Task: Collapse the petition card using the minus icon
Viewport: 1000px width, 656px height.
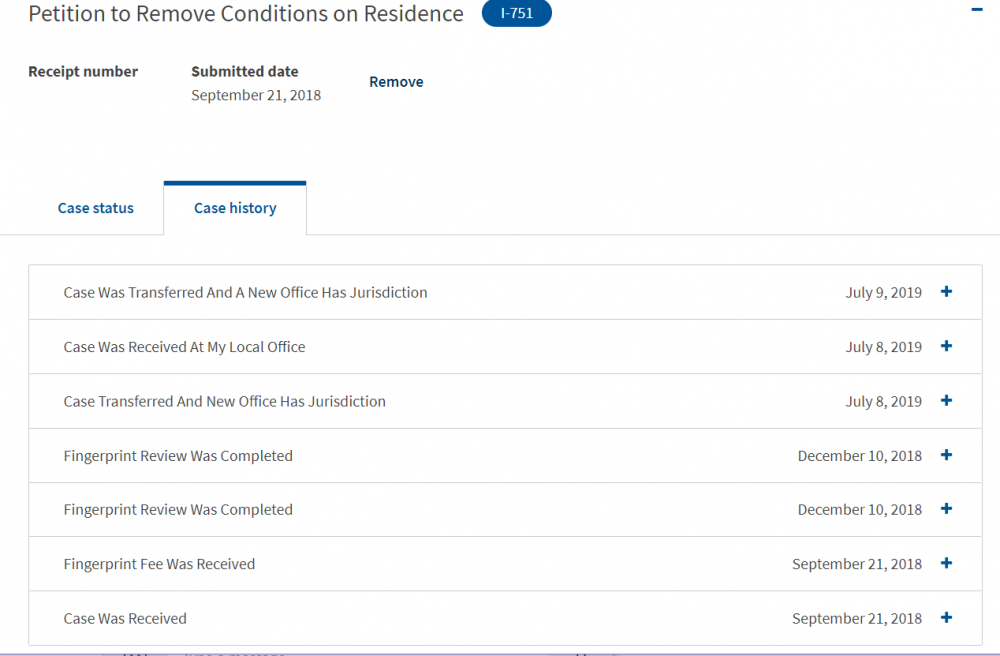Action: click(976, 10)
